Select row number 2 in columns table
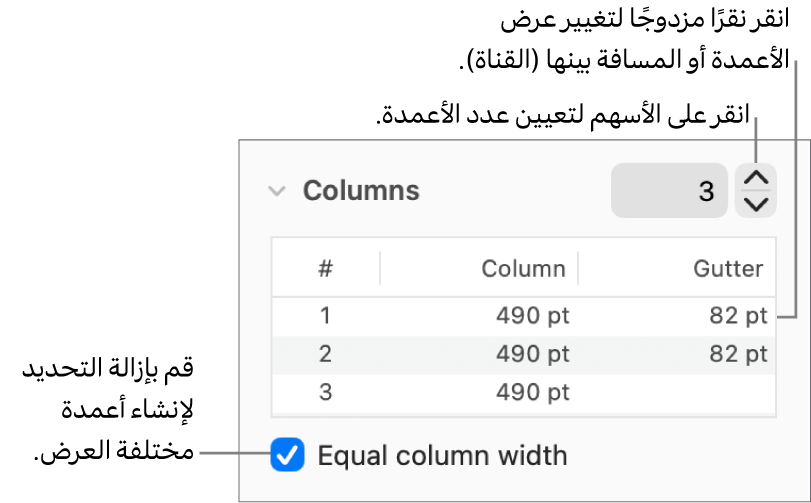Image resolution: width=811 pixels, height=503 pixels. (x=325, y=354)
